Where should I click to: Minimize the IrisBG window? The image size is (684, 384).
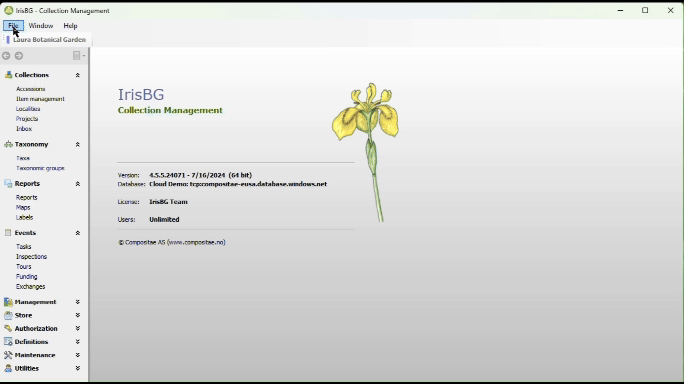(x=620, y=10)
